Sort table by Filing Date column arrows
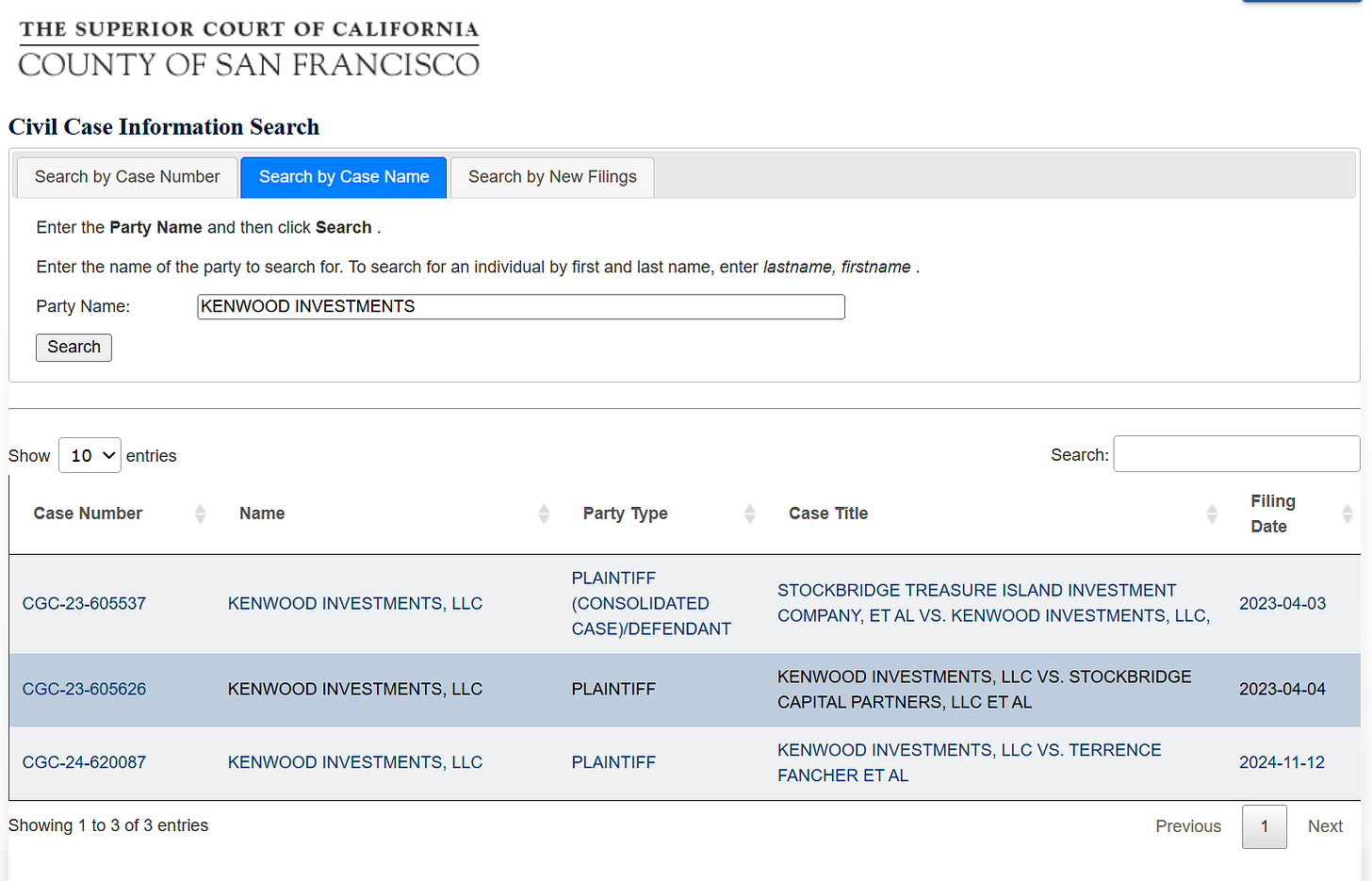 click(x=1347, y=514)
